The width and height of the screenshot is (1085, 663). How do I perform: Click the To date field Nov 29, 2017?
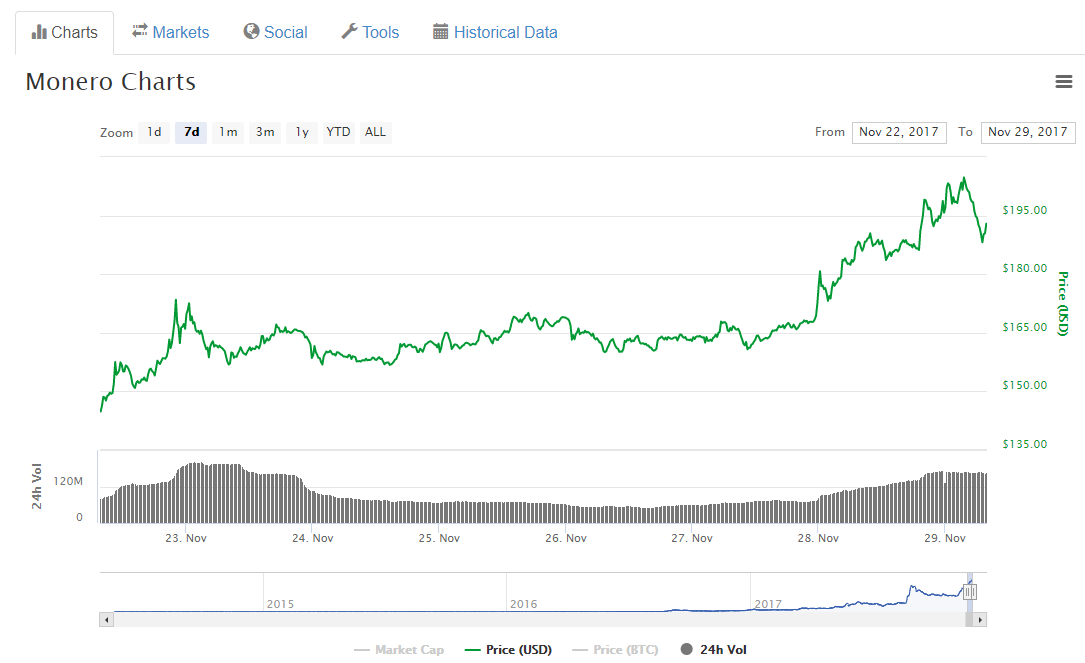click(1028, 132)
